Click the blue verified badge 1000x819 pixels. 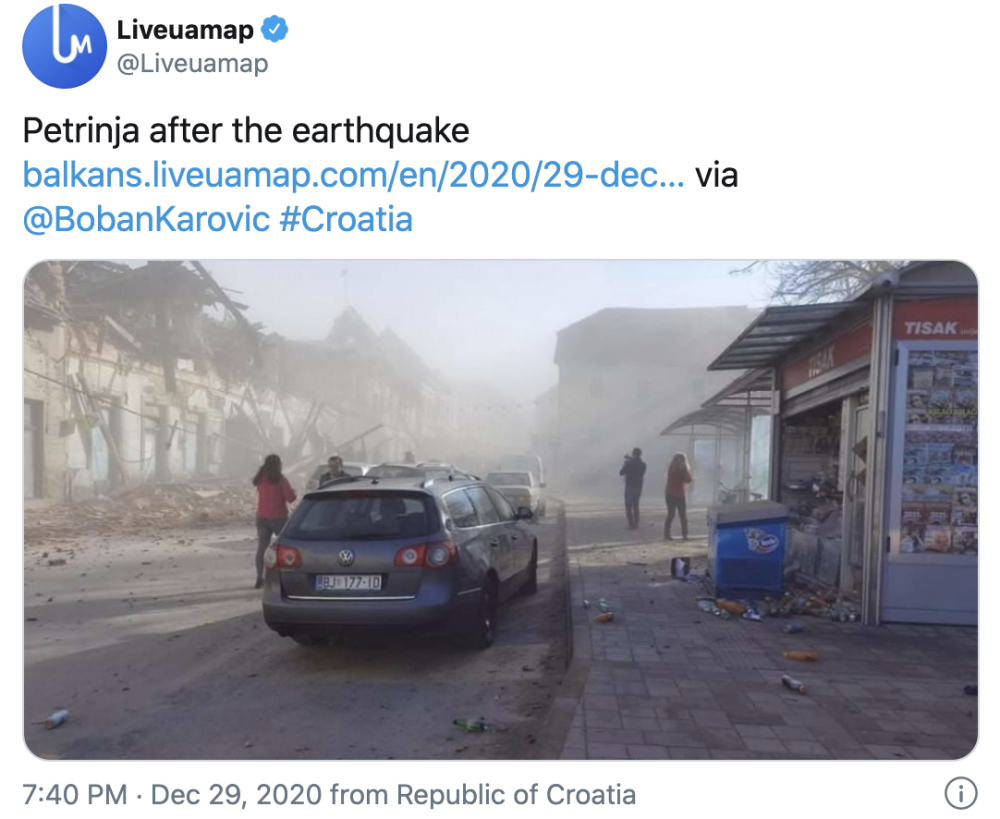pyautogui.click(x=275, y=31)
